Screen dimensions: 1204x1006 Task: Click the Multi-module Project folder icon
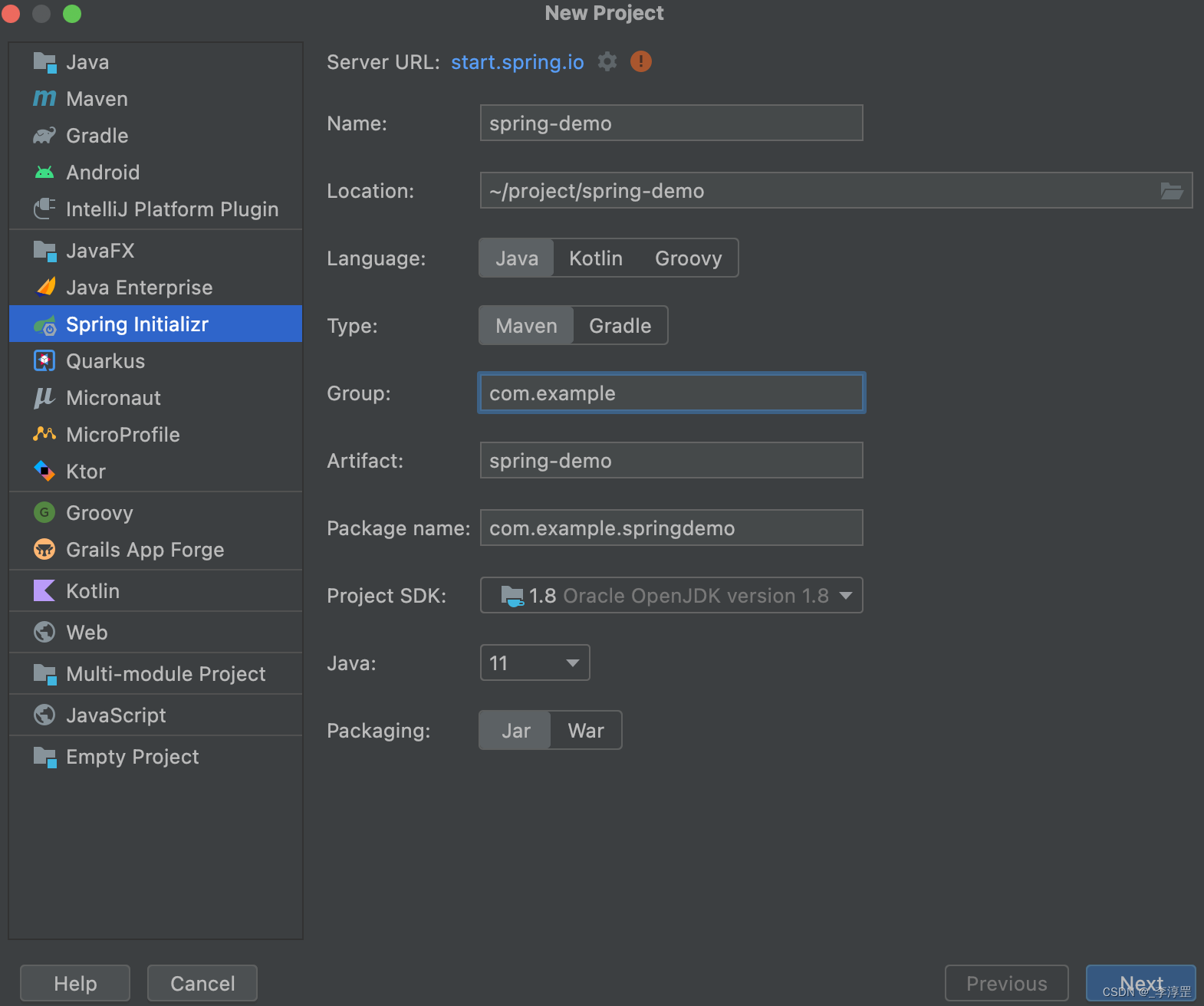pyautogui.click(x=45, y=674)
